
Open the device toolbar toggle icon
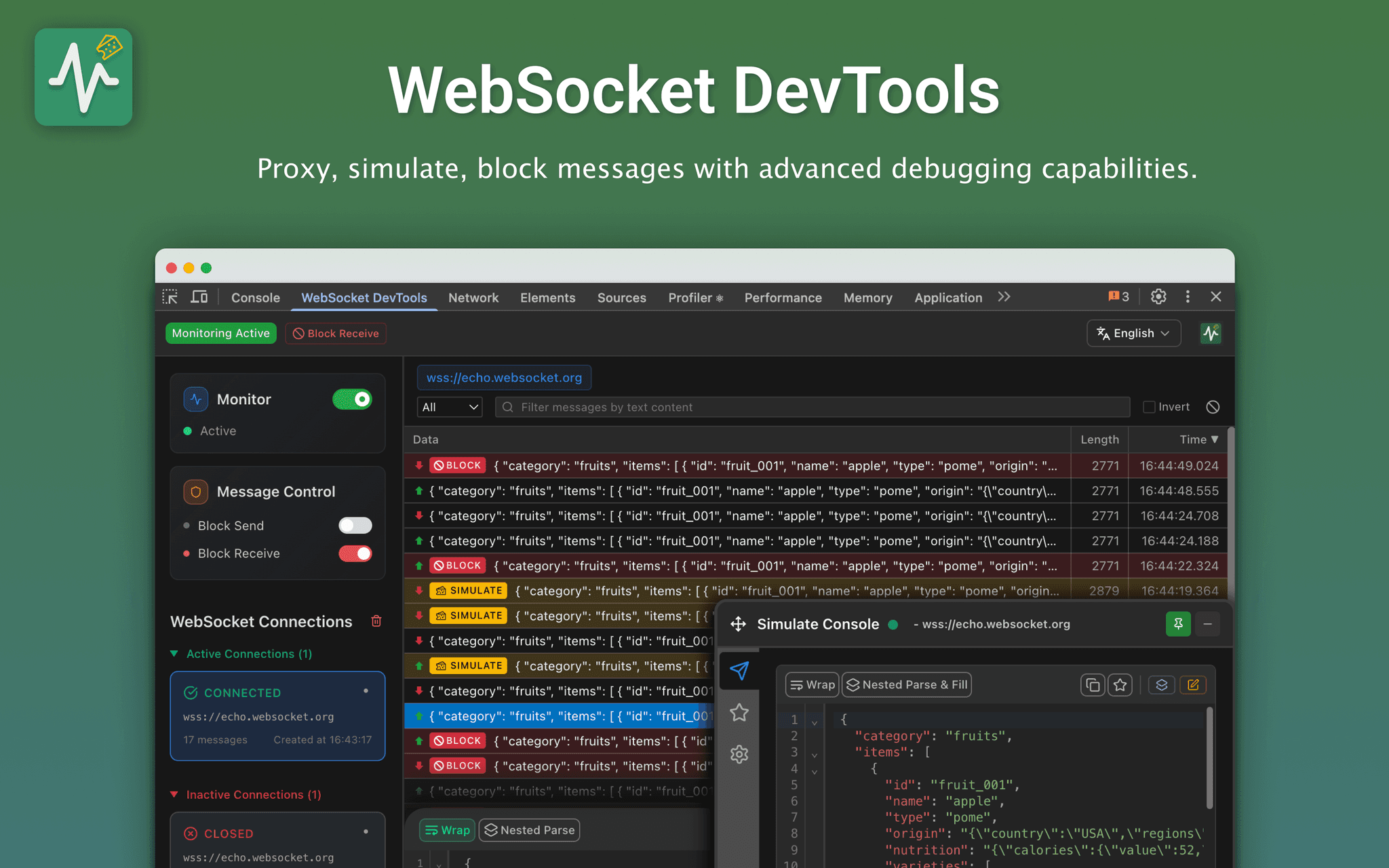[199, 297]
